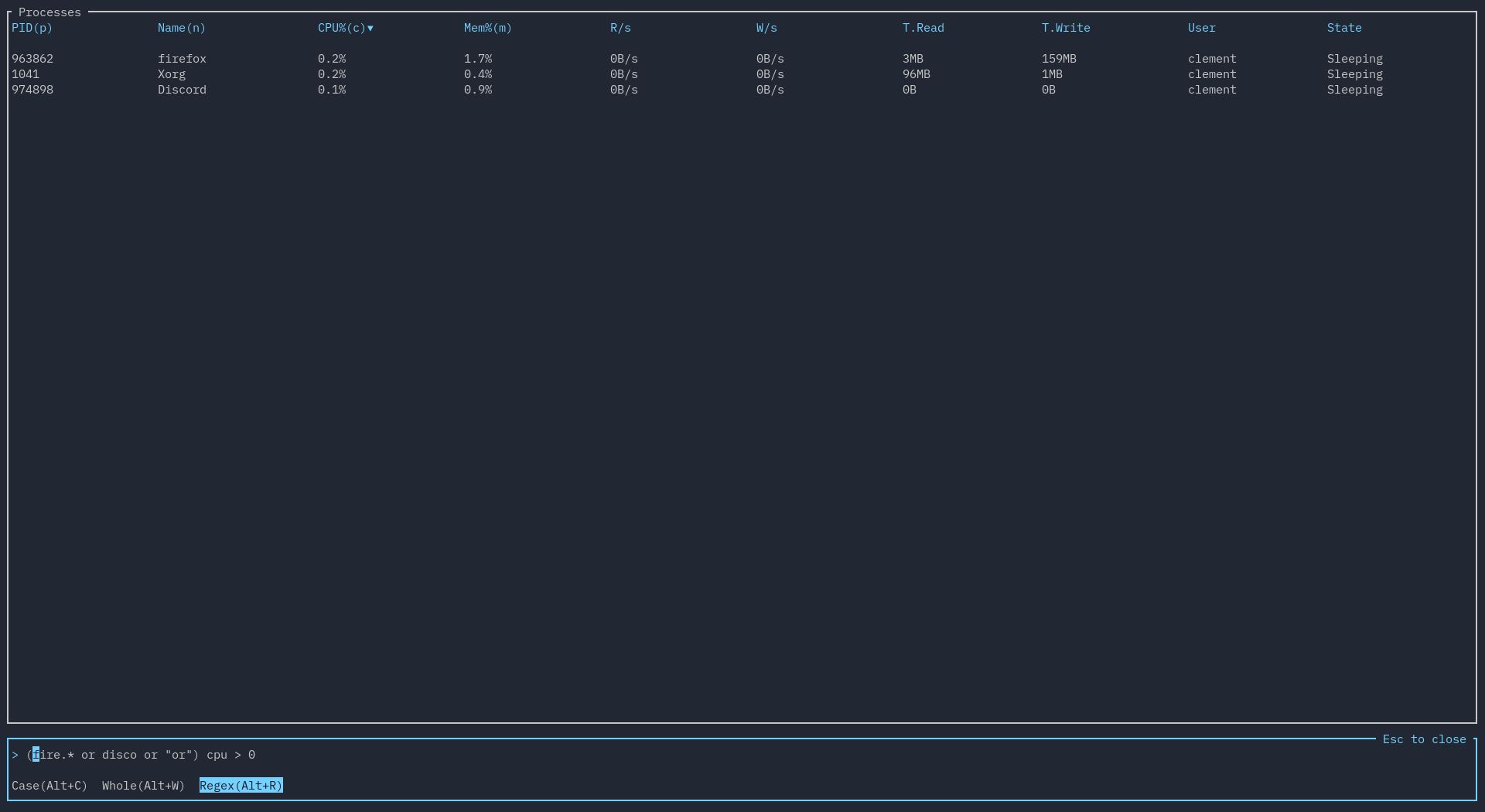Sort processes by T.Write

1065,28
